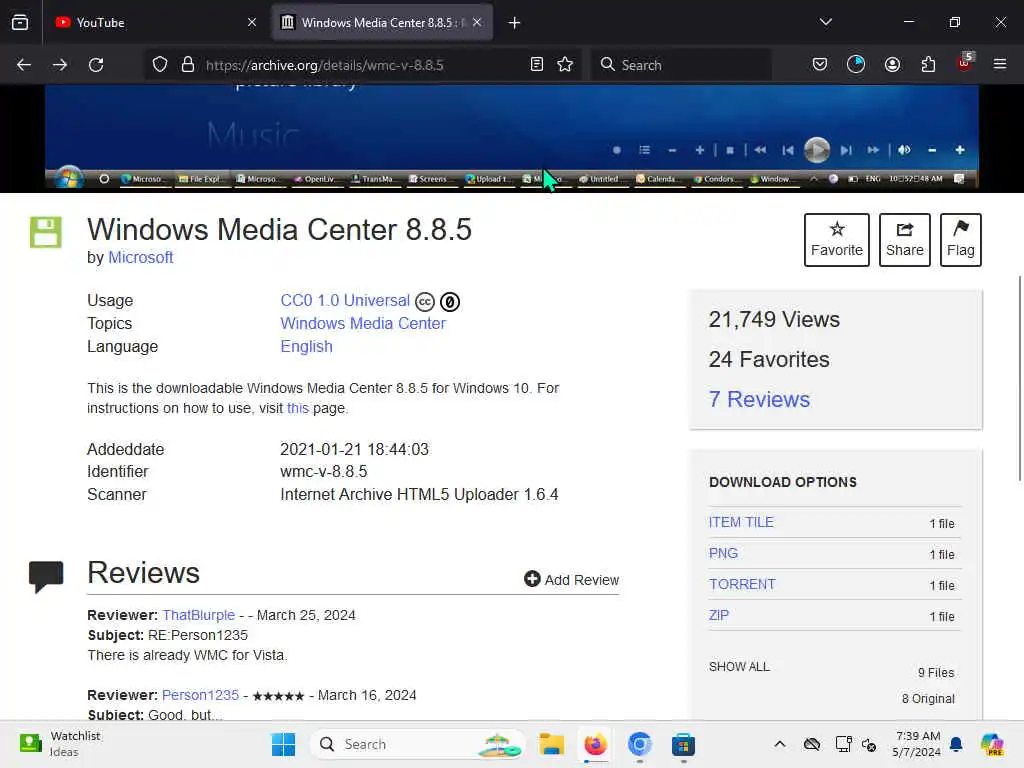Image resolution: width=1024 pixels, height=768 pixels.
Task: Click the Favorite button
Action: pyautogui.click(x=837, y=240)
